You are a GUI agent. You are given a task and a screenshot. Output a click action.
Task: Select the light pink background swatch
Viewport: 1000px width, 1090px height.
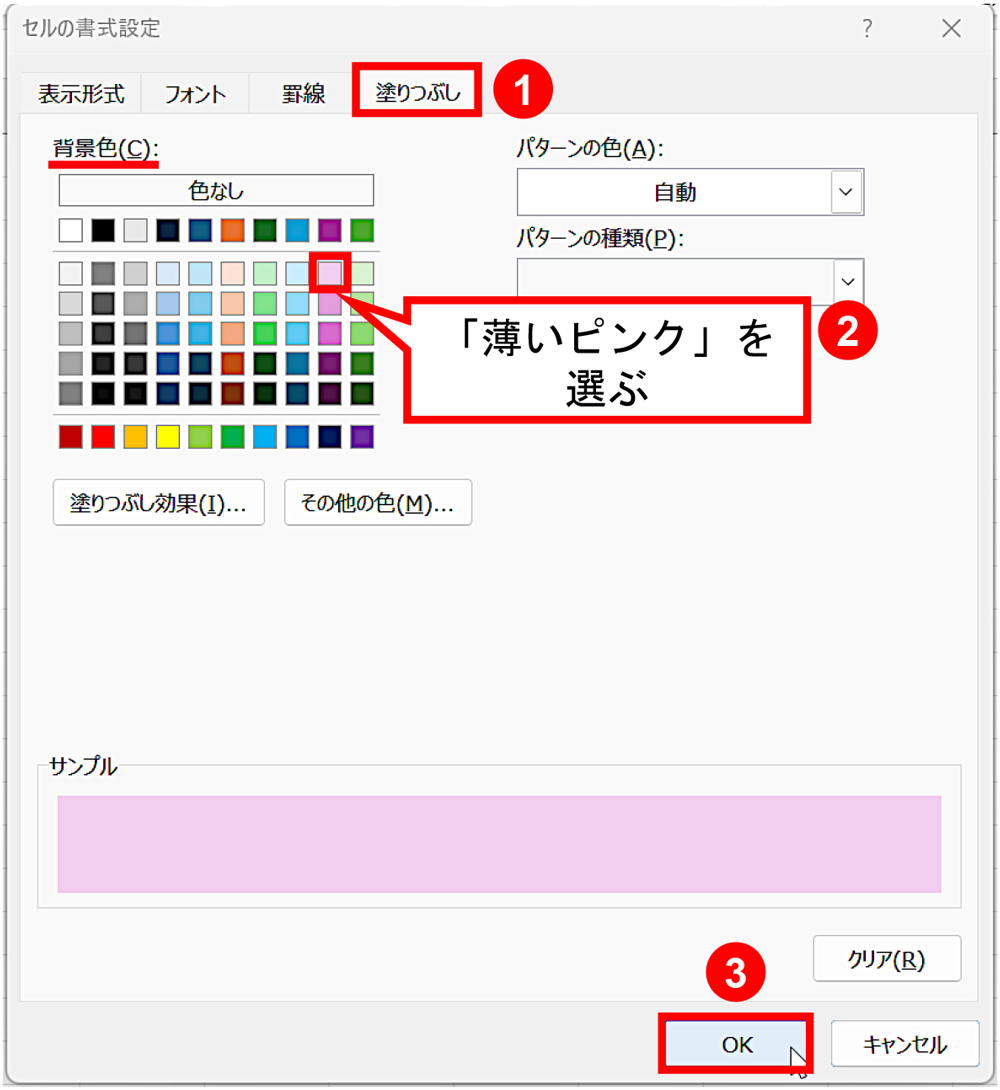click(x=329, y=273)
